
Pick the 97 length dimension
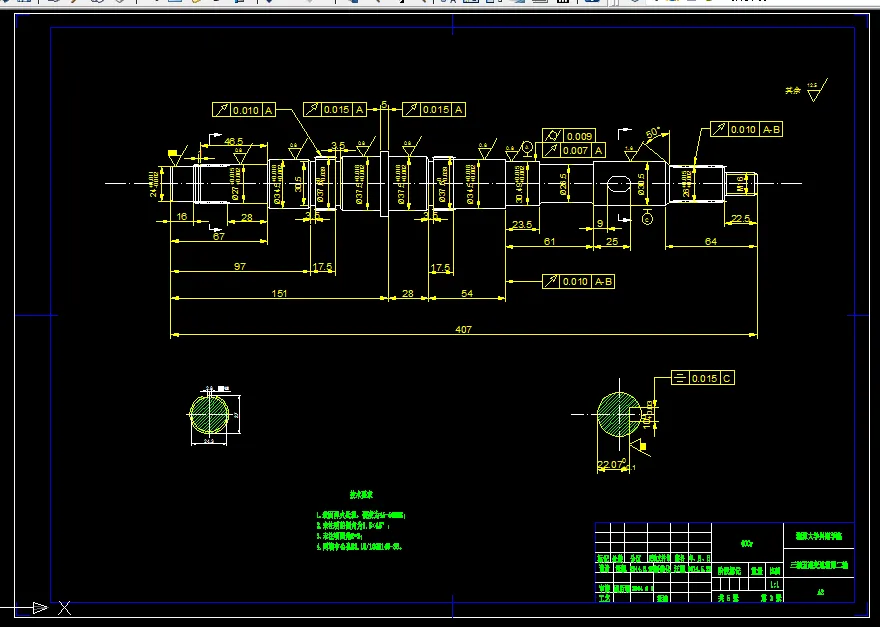click(x=240, y=266)
